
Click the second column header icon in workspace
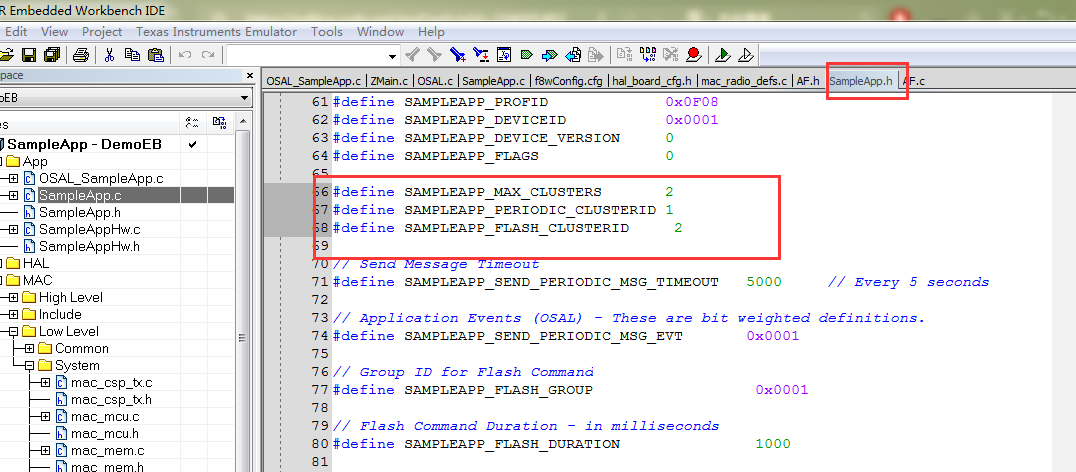click(220, 123)
